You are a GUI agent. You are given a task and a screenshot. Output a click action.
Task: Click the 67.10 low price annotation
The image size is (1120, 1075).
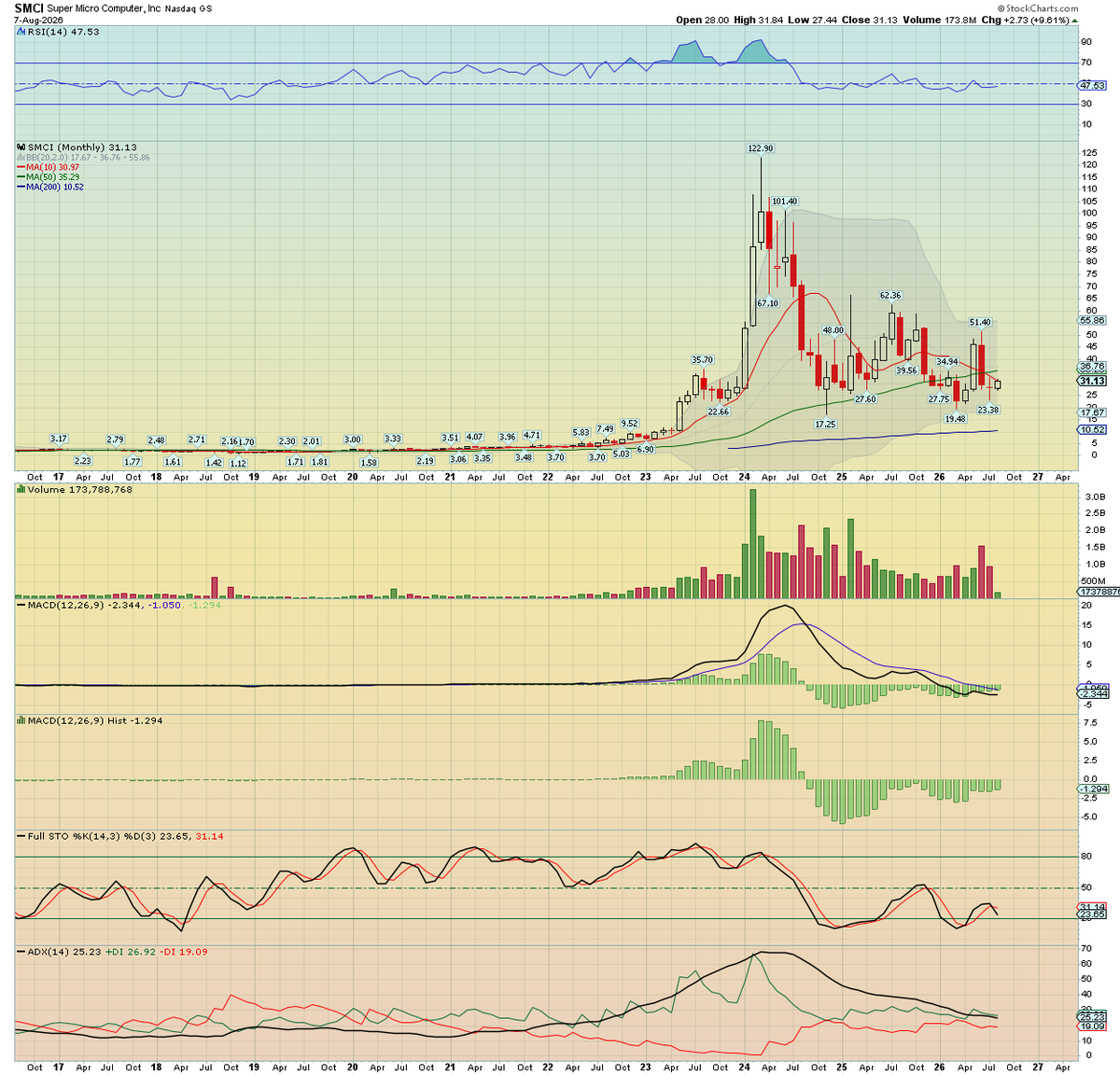pyautogui.click(x=767, y=303)
